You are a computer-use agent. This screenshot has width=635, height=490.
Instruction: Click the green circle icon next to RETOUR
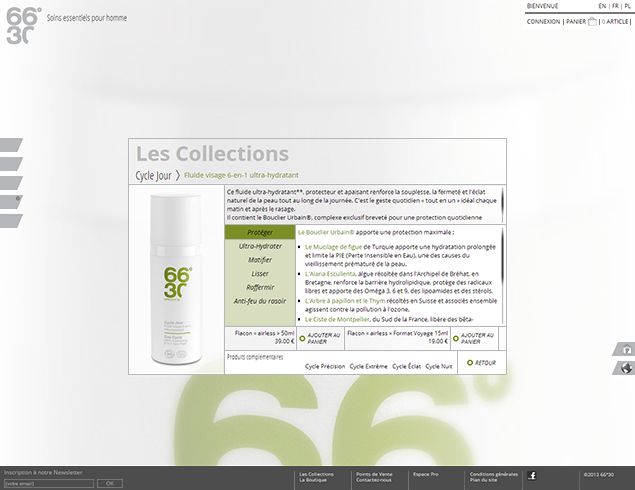pos(470,363)
